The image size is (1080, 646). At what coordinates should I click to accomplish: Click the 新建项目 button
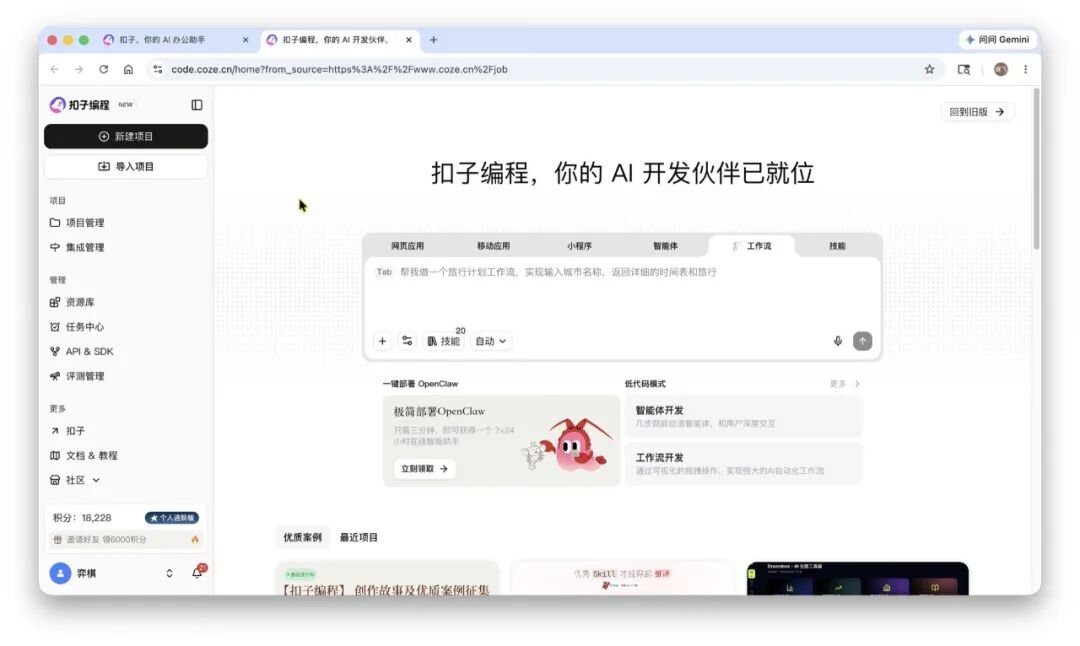pos(126,136)
